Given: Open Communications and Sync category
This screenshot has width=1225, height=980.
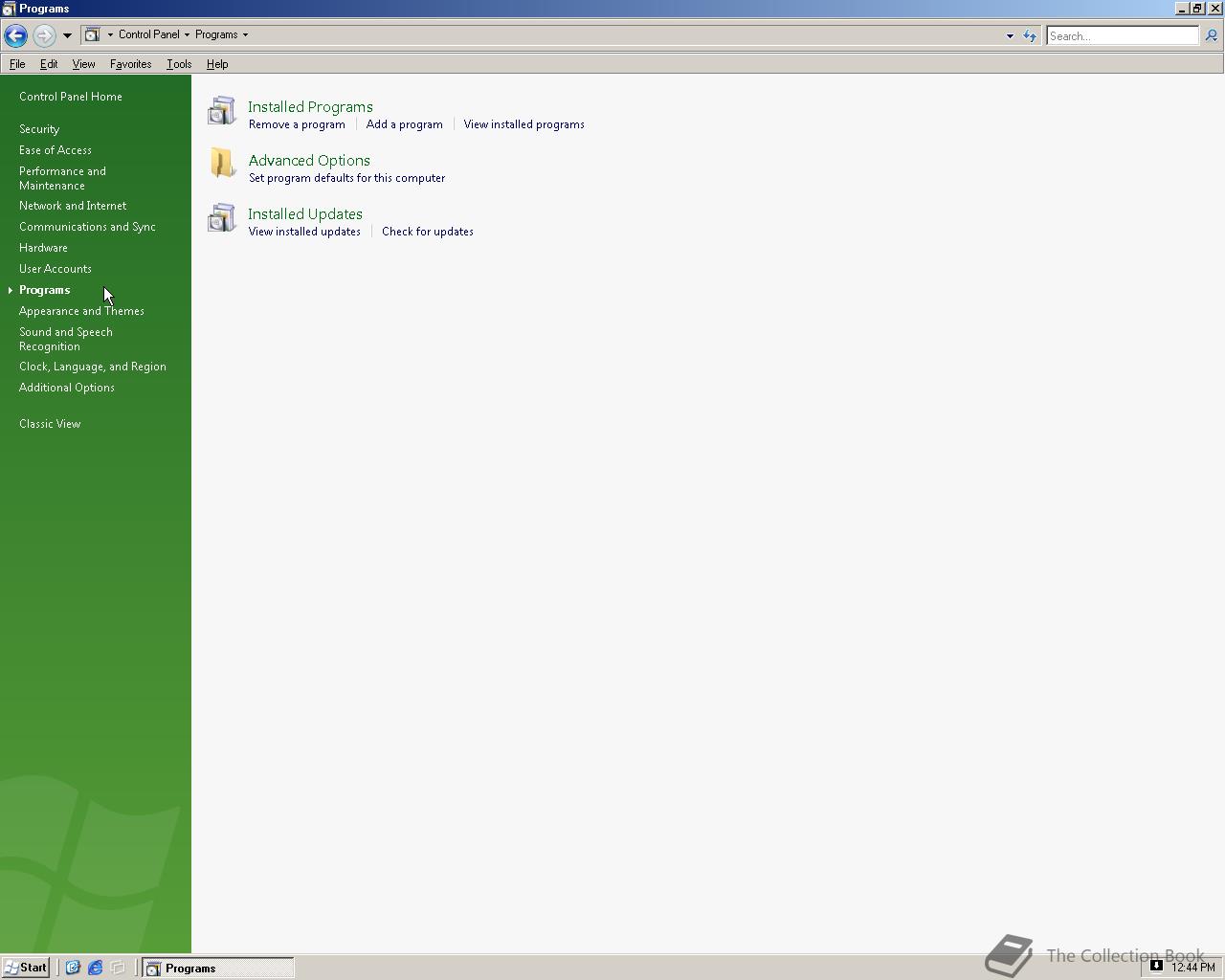Looking at the screenshot, I should tap(87, 227).
